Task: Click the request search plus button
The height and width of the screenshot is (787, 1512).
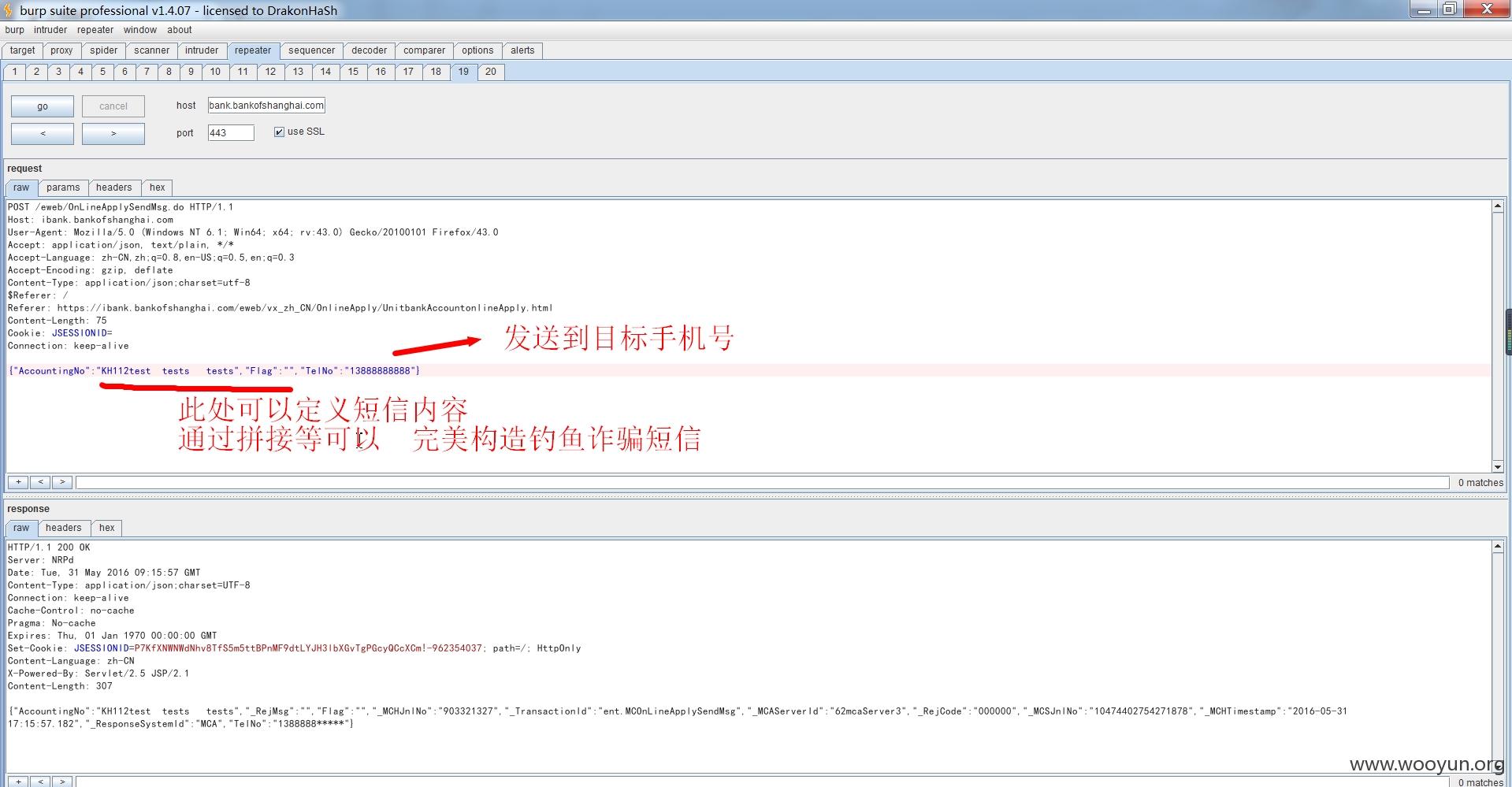Action: click(x=18, y=482)
